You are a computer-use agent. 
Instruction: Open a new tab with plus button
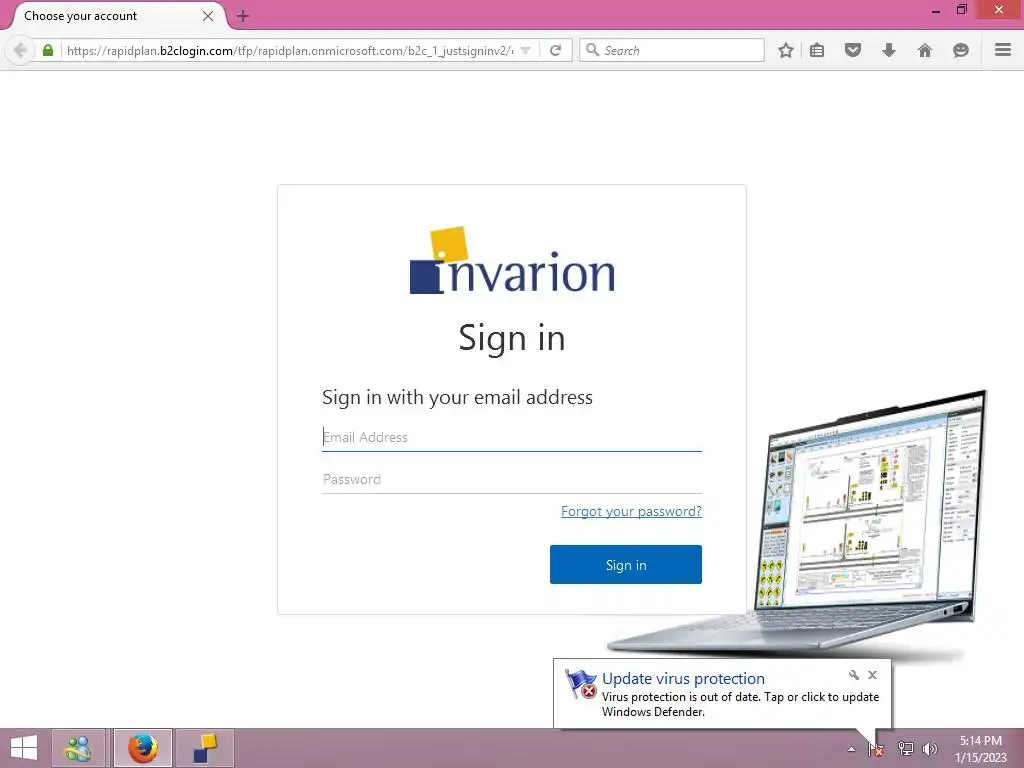pos(243,16)
